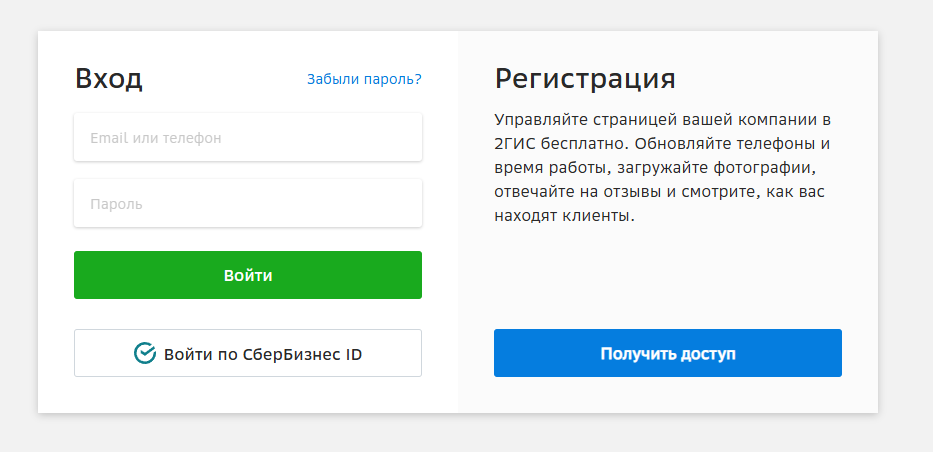Viewport: 933px width, 452px height.
Task: Click blank area between 'Войти' and Sber buttons
Action: (x=248, y=314)
